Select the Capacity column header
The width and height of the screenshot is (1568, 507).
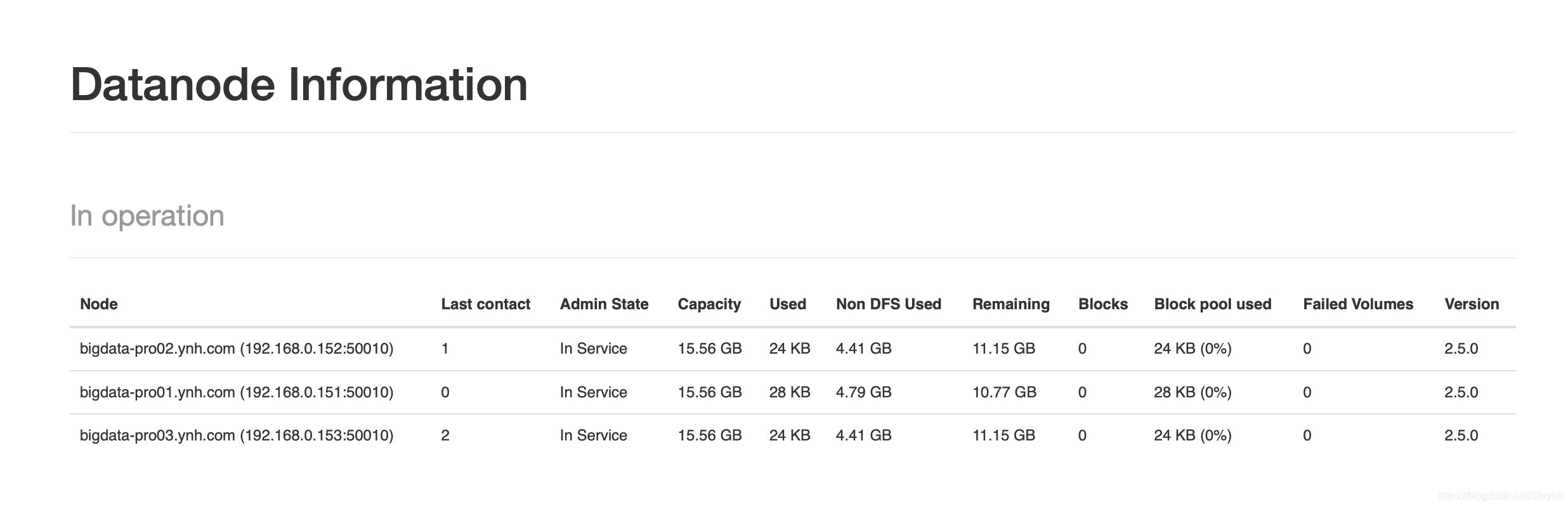point(709,305)
